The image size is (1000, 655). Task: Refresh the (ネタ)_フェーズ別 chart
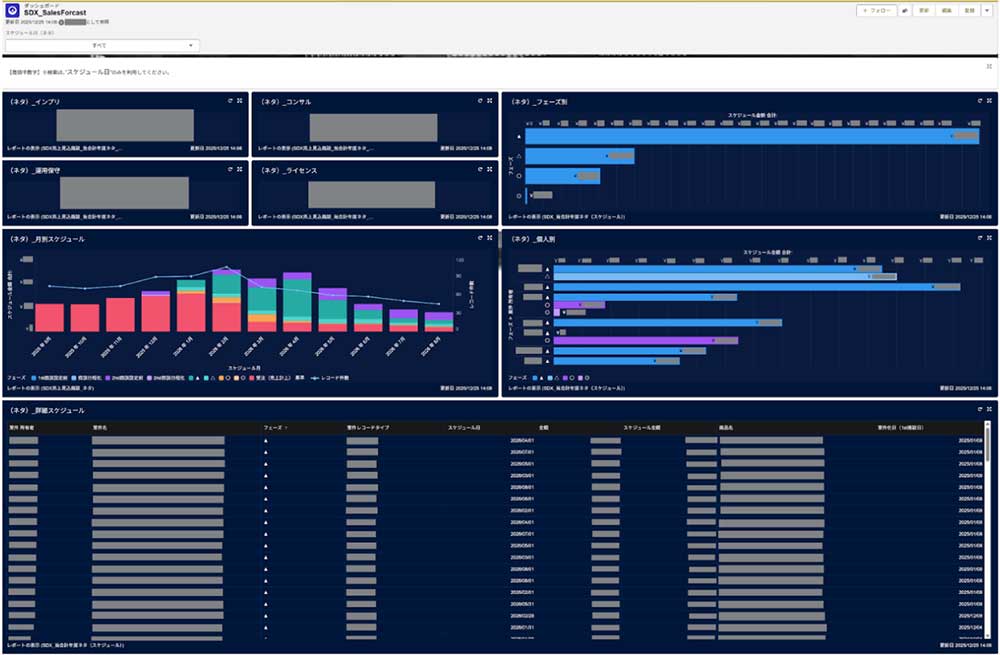978,101
